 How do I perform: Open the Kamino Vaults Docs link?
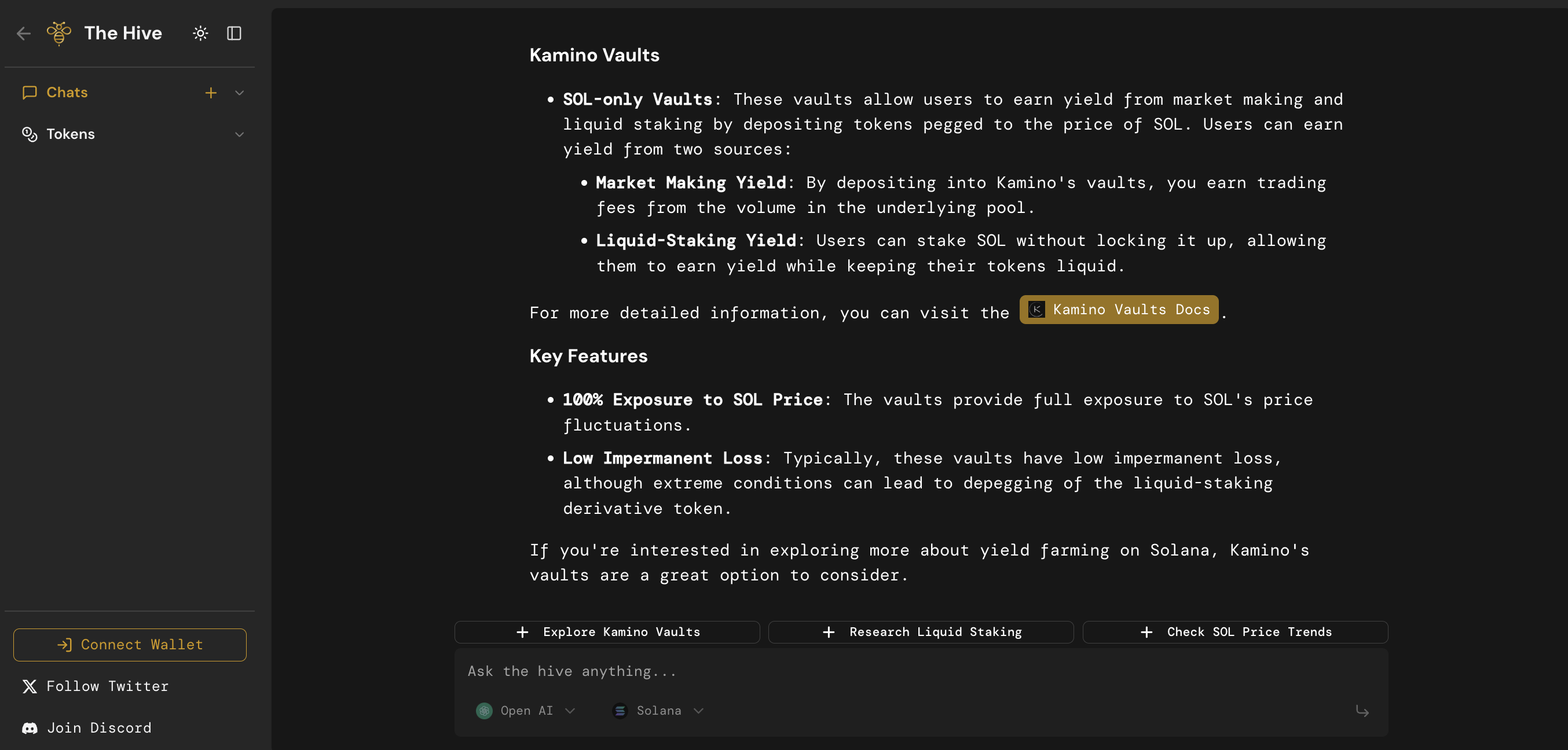tap(1118, 310)
